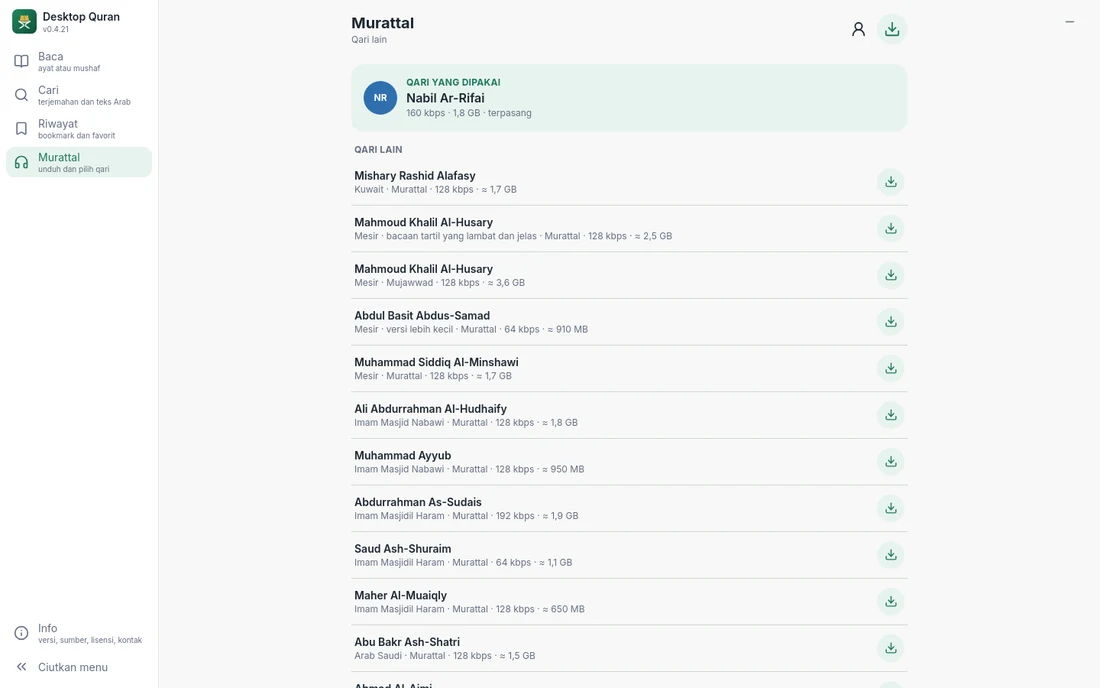
Task: Download Abu Bakr Ash-Shatri recitation
Action: [x=890, y=649]
